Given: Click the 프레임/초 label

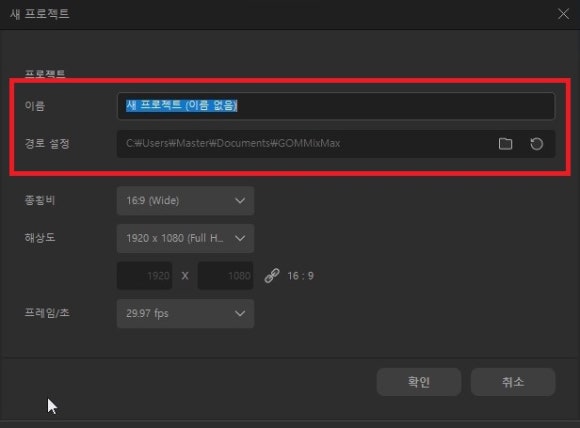Looking at the screenshot, I should [x=47, y=313].
